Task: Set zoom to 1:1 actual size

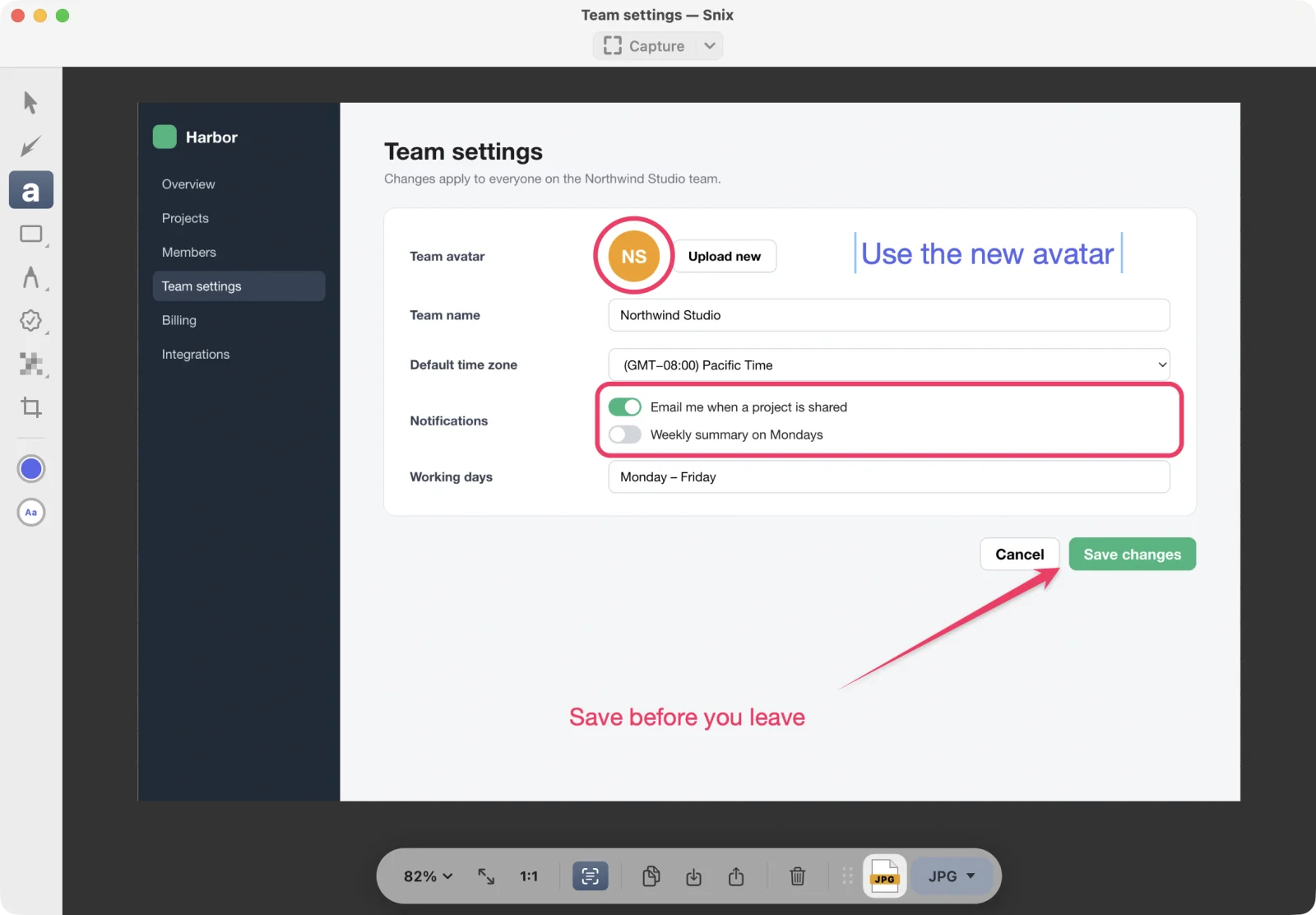Action: [x=529, y=876]
